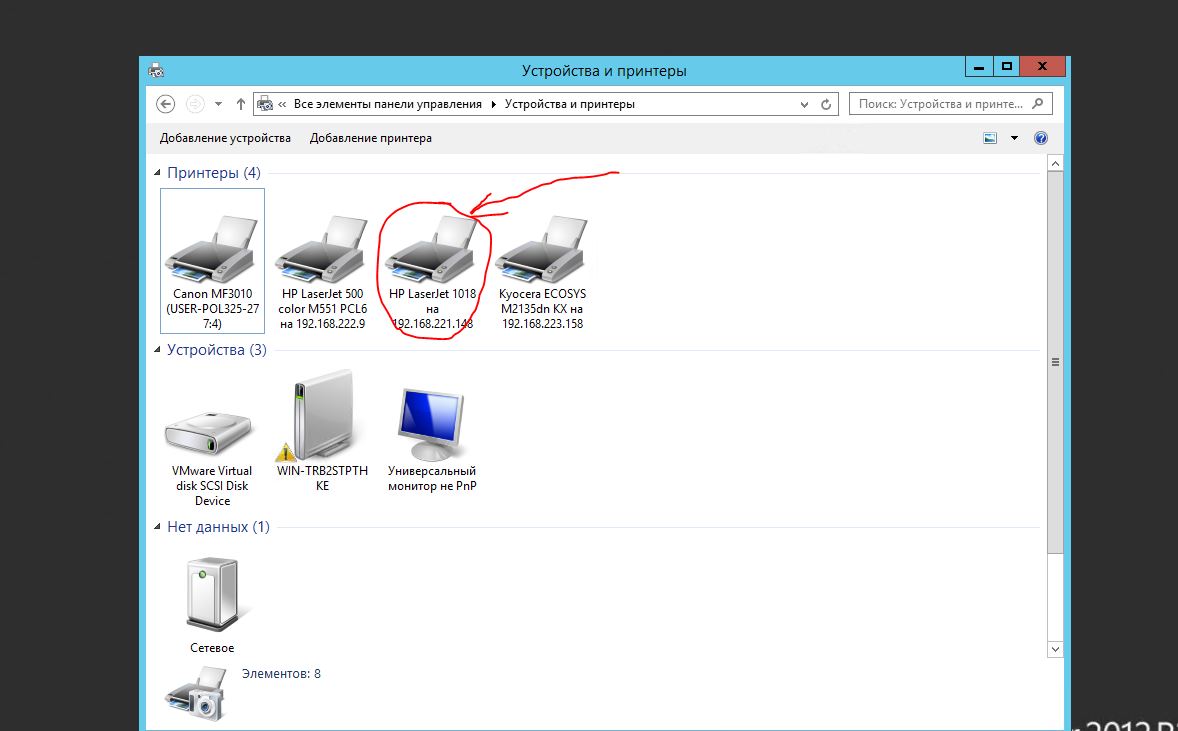Close the Devices and Printers window
Image resolution: width=1178 pixels, height=731 pixels.
(x=1043, y=67)
